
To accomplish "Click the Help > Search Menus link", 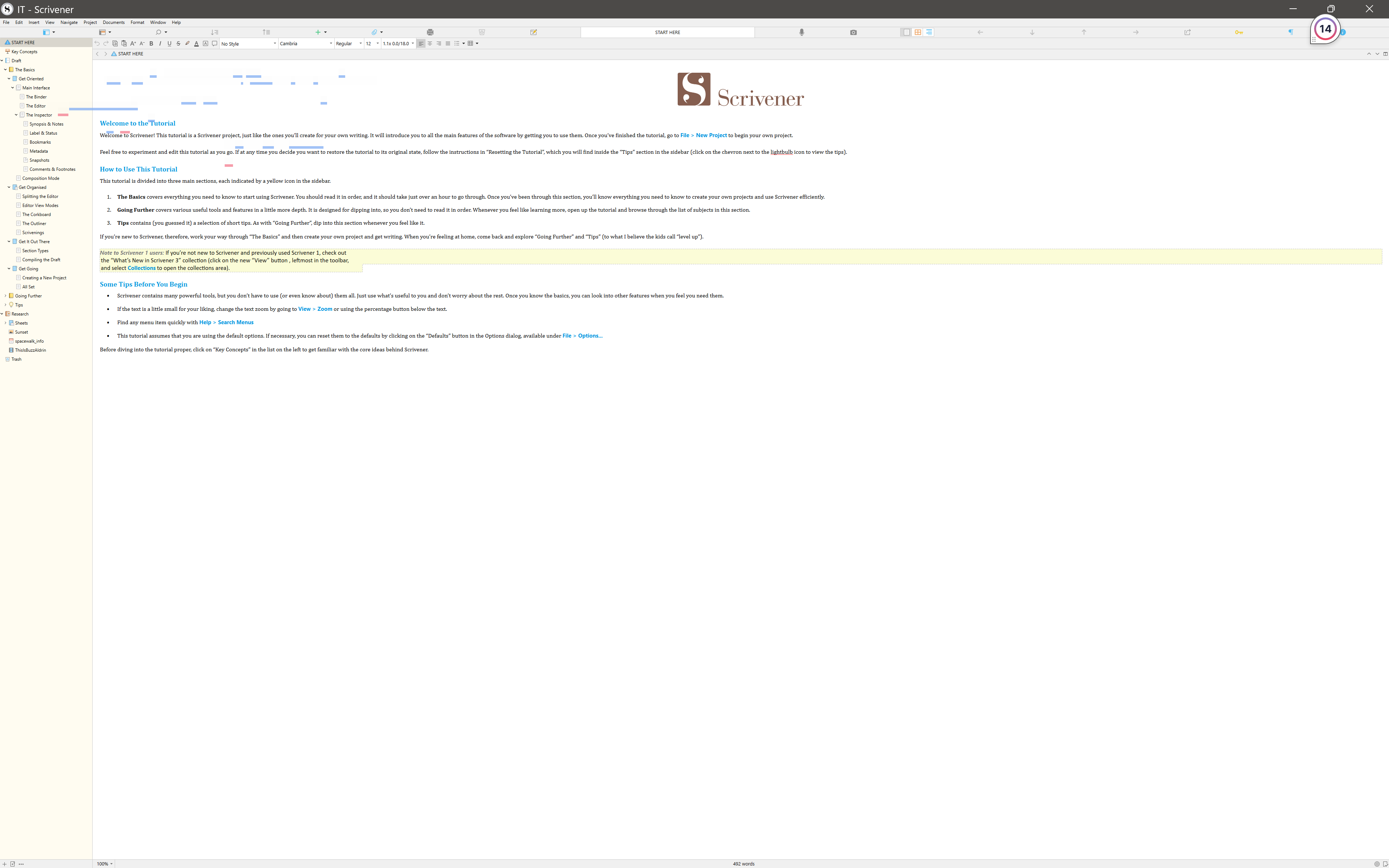I will [226, 322].
